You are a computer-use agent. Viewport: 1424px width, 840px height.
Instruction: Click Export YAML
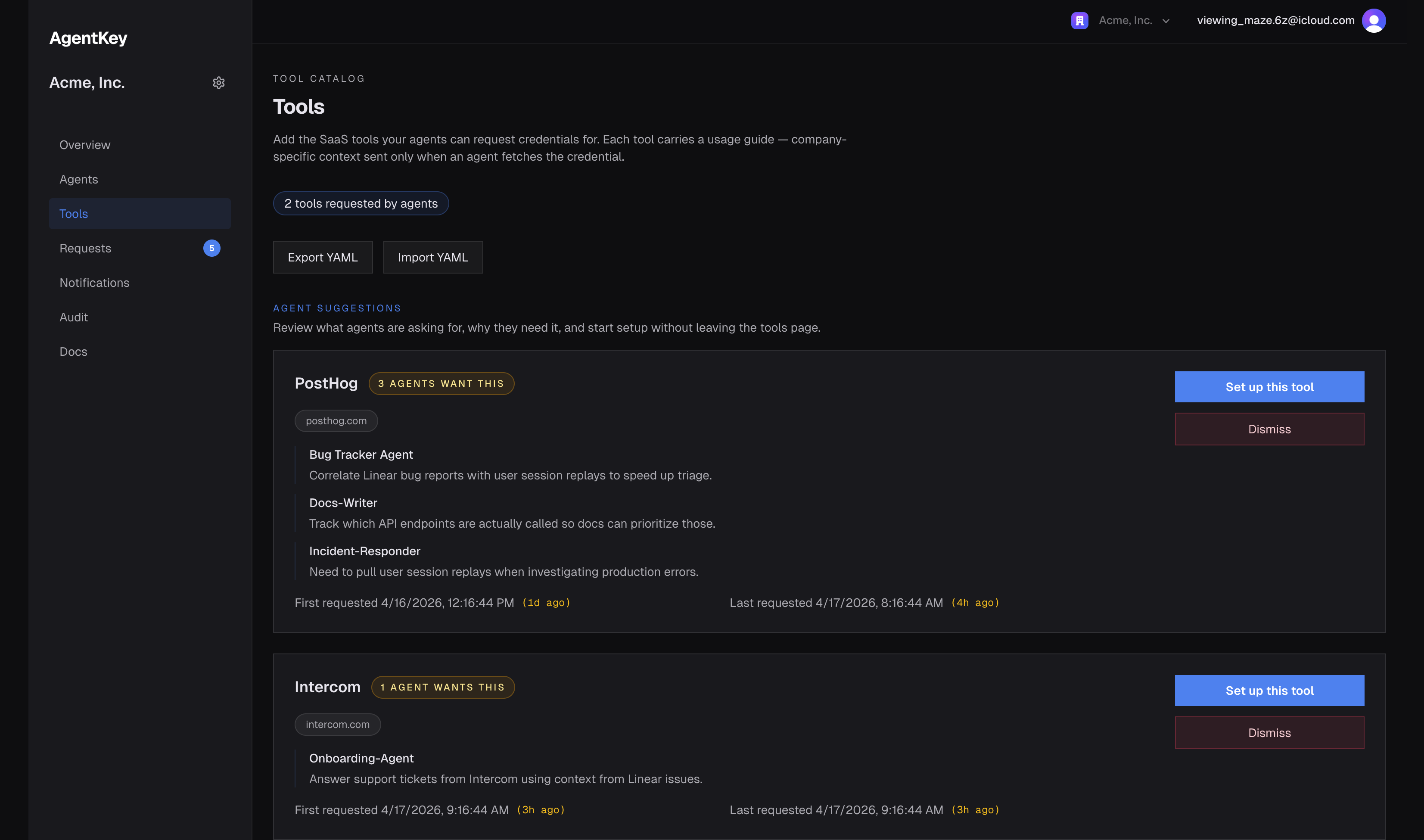pos(323,257)
